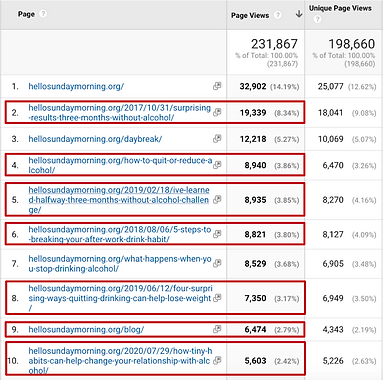Image resolution: width=383 pixels, height=380 pixels.
Task: Select the 8,127 unique page views cell
Action: [333, 234]
